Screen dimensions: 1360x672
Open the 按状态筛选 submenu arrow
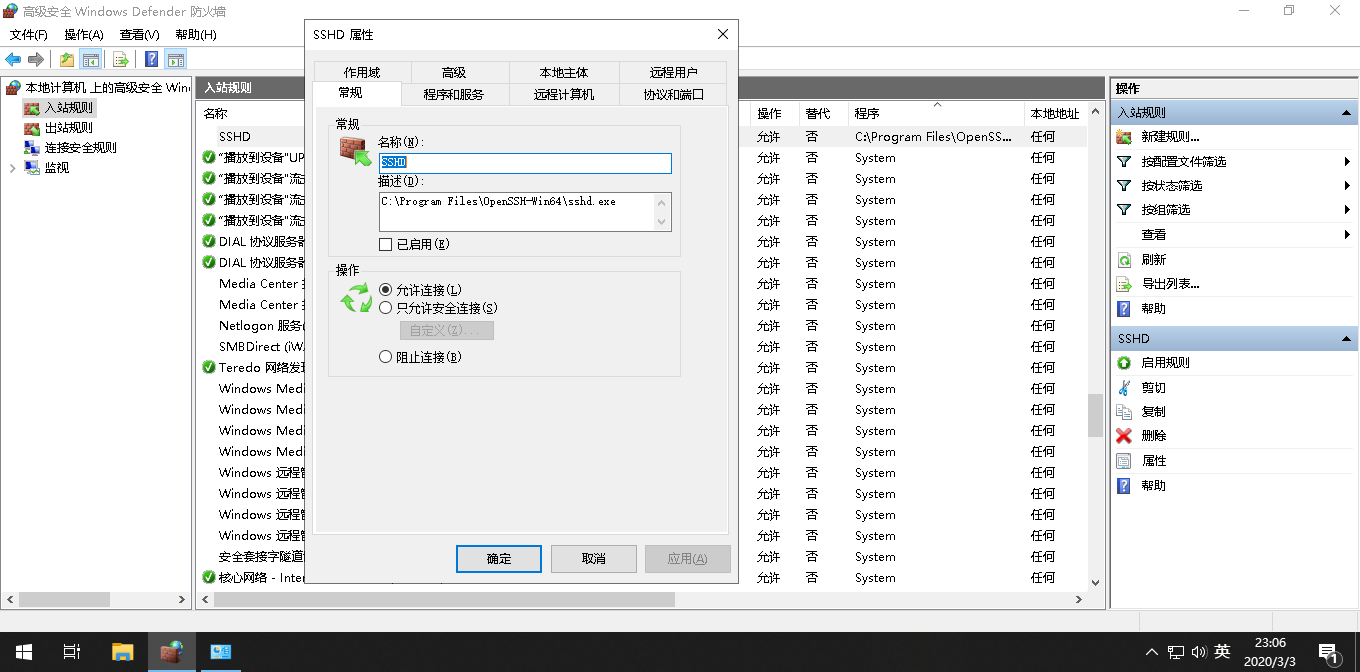click(x=1348, y=186)
